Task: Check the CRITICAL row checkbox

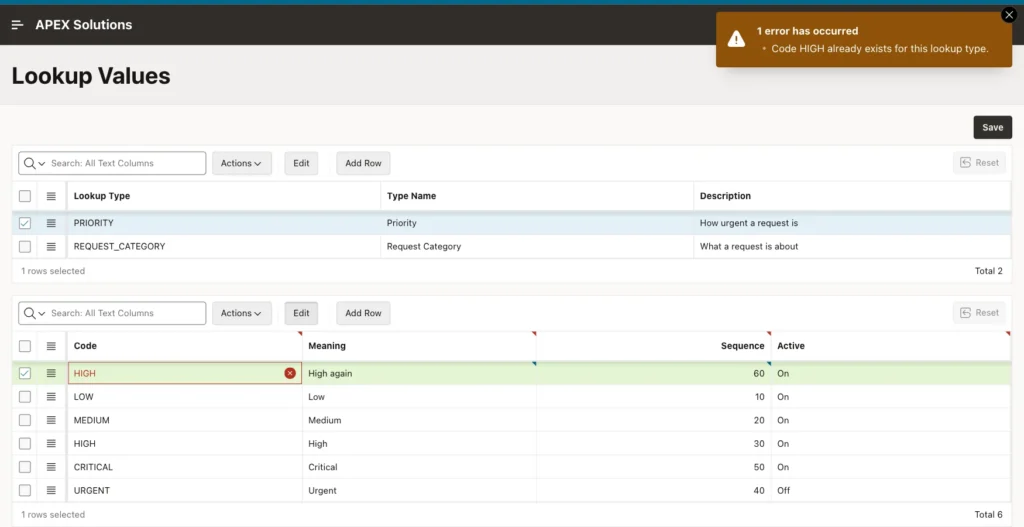Action: pos(25,468)
